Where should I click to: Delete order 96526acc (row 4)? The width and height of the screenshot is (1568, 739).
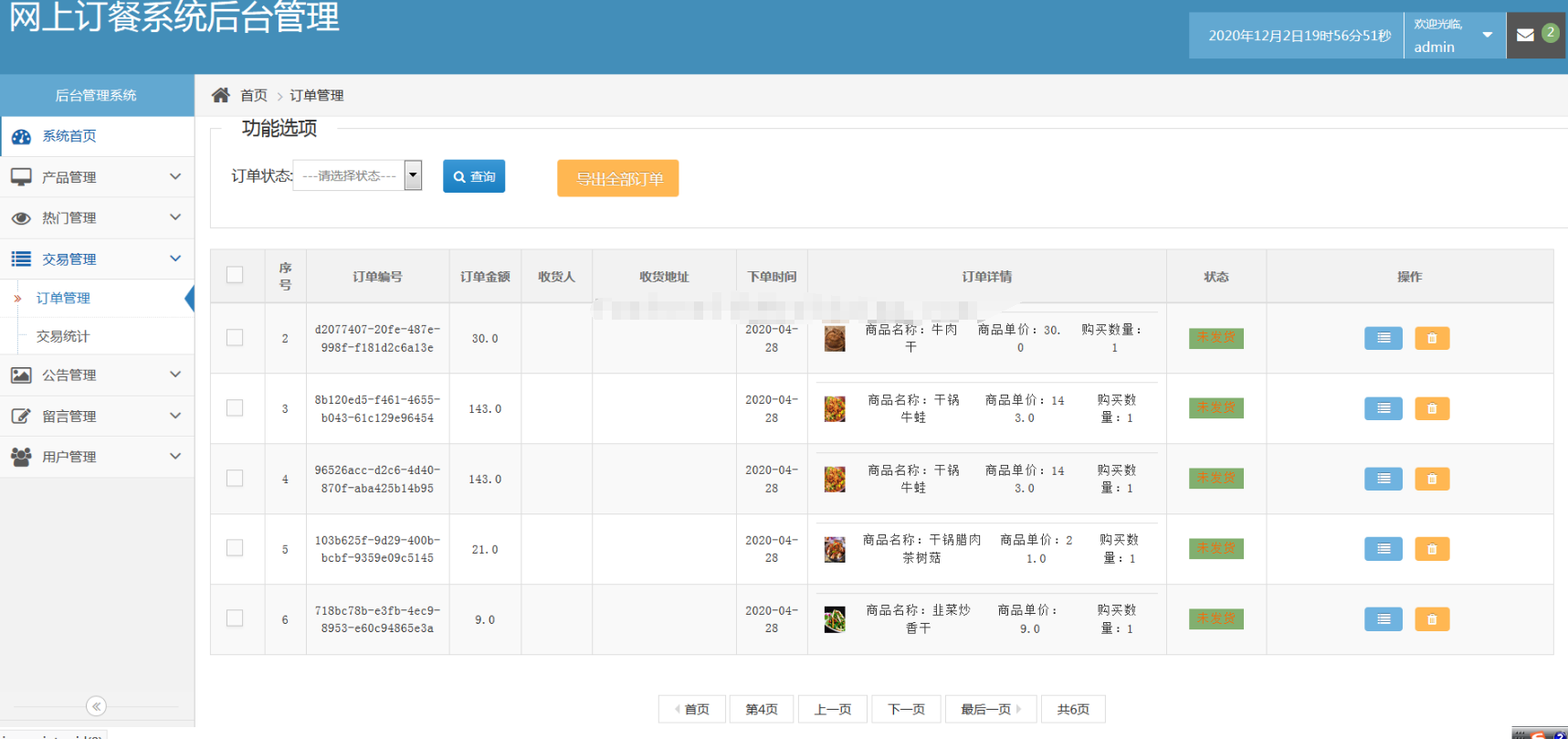(x=1432, y=479)
